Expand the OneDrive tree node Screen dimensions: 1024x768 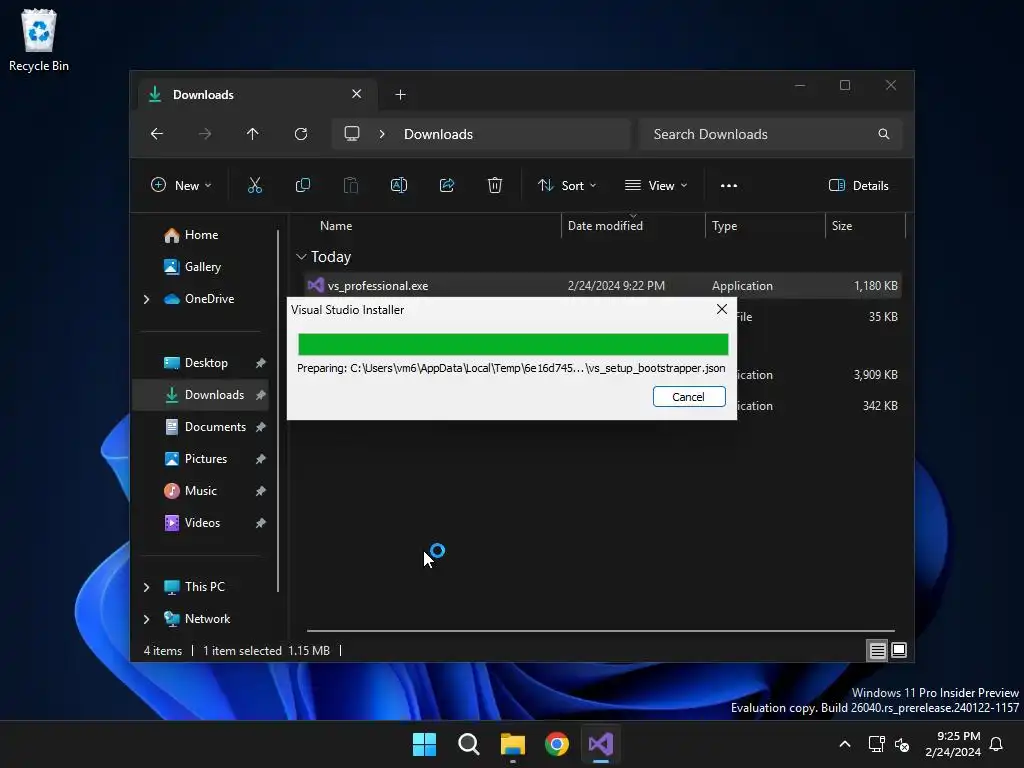pyautogui.click(x=146, y=299)
